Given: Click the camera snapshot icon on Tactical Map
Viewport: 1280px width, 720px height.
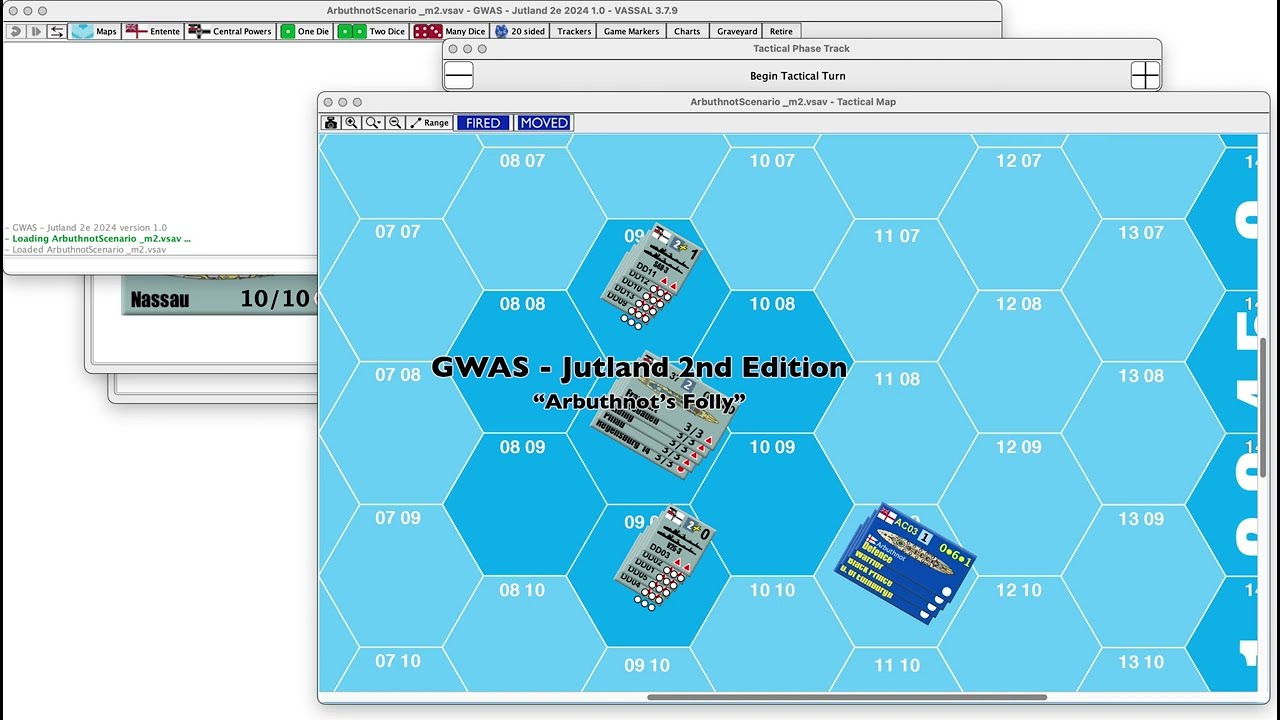Looking at the screenshot, I should (331, 123).
